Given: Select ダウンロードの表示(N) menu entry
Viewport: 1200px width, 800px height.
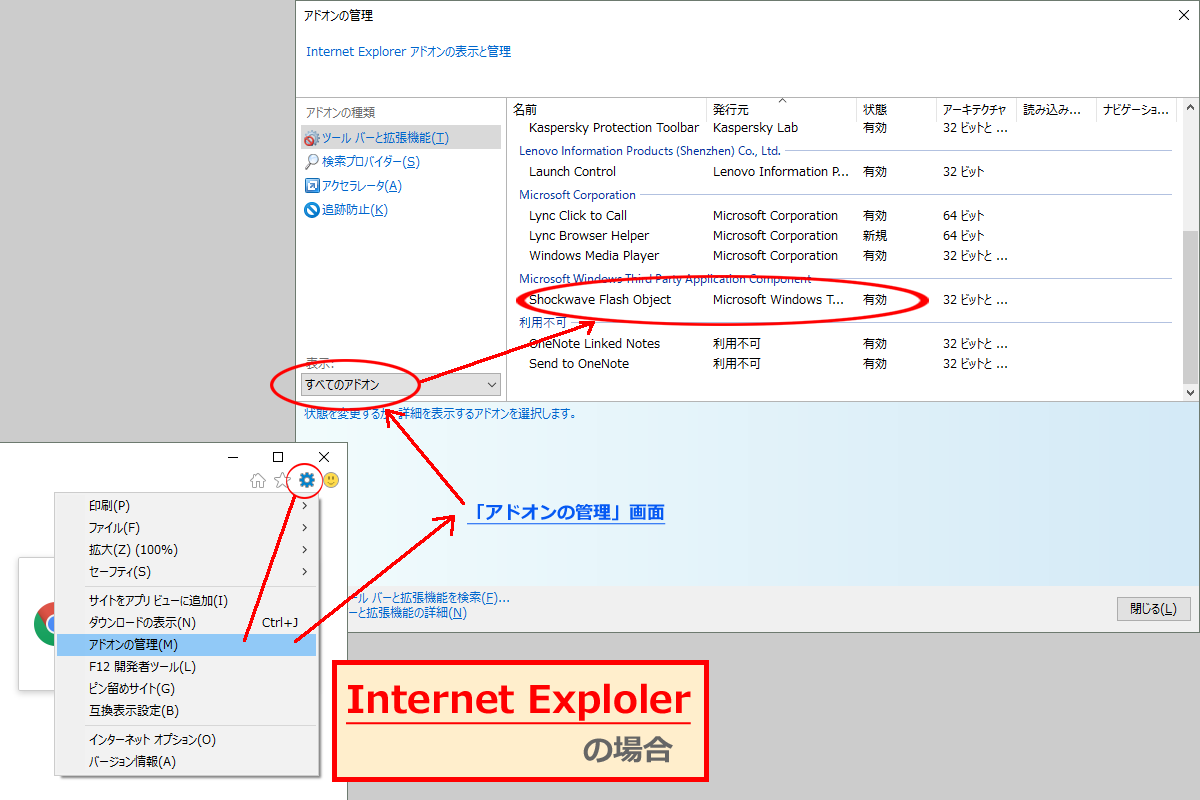Looking at the screenshot, I should (x=186, y=623).
